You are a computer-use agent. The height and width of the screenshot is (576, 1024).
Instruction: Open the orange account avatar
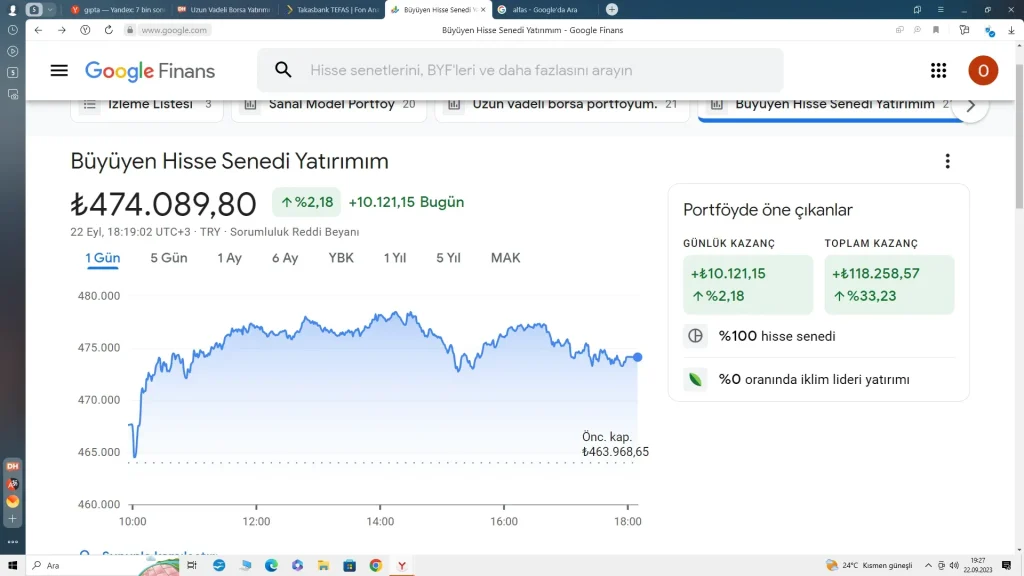[982, 70]
